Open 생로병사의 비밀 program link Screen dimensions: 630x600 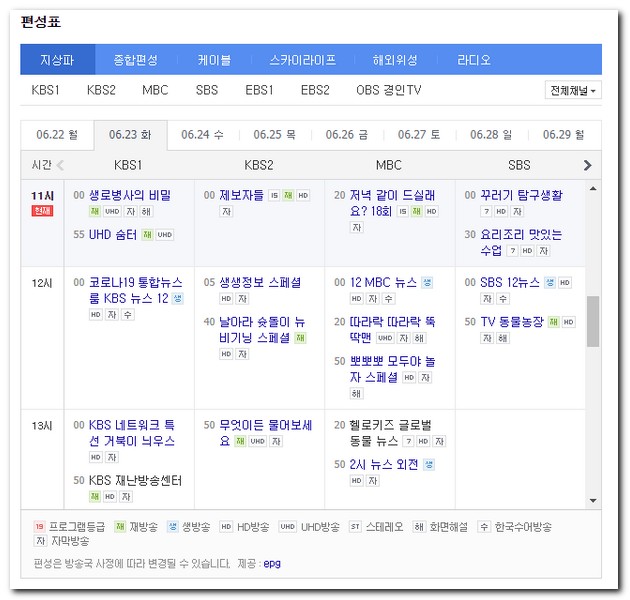point(129,195)
